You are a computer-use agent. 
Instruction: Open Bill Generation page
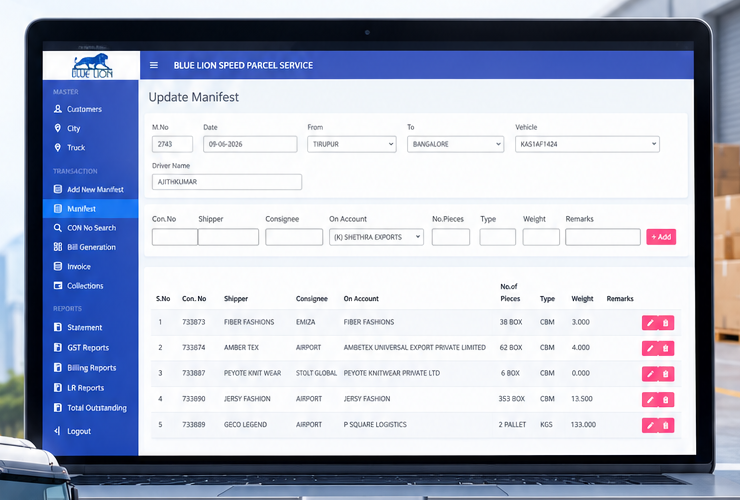click(91, 247)
